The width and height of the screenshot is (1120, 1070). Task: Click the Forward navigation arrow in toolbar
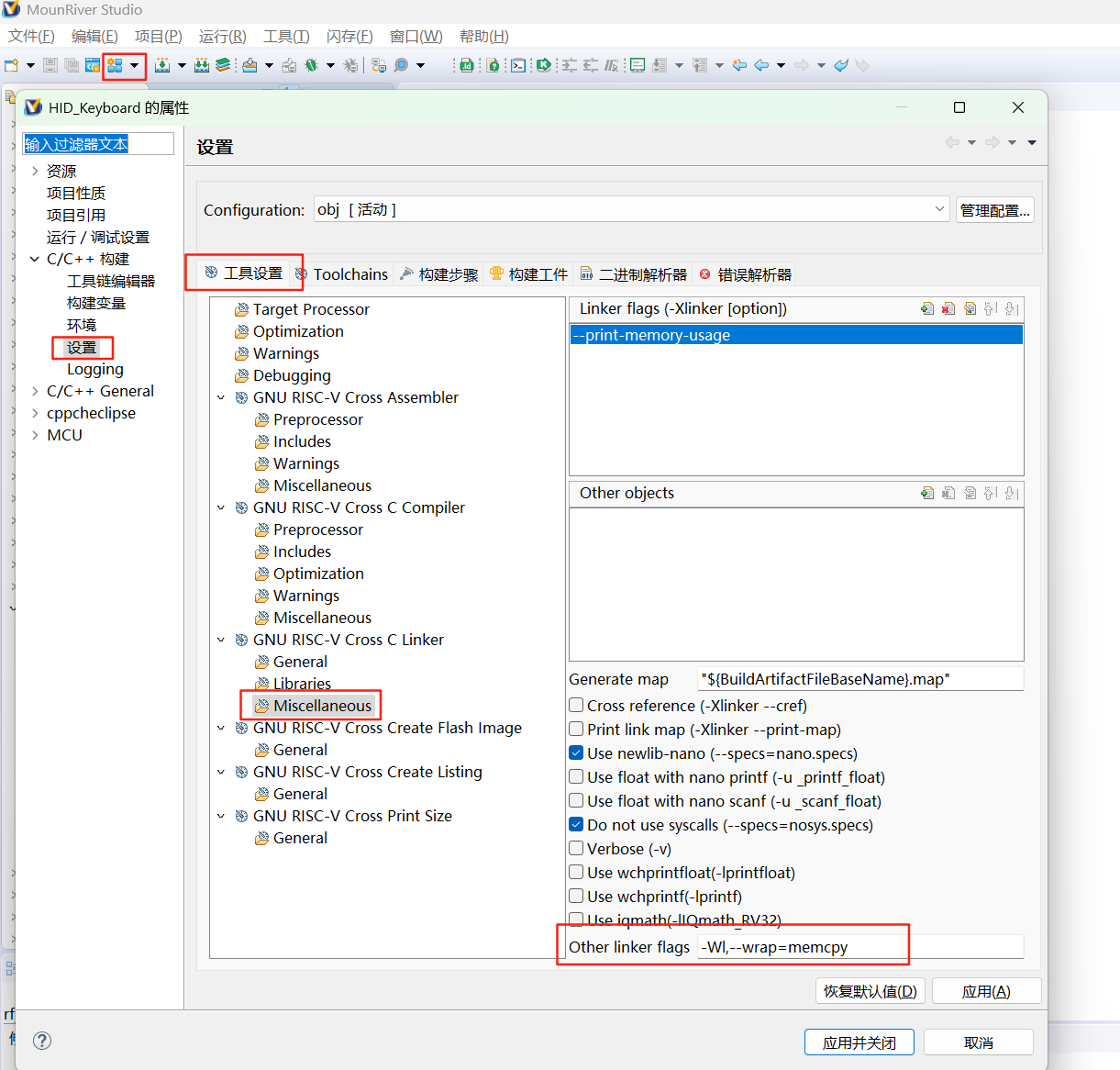(x=802, y=65)
